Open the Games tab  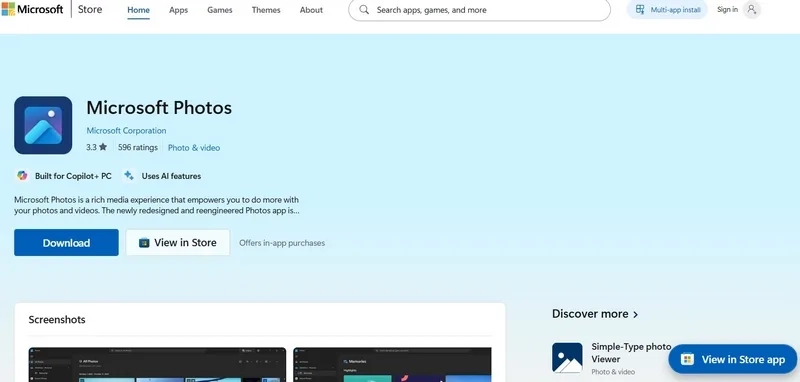pyautogui.click(x=220, y=10)
